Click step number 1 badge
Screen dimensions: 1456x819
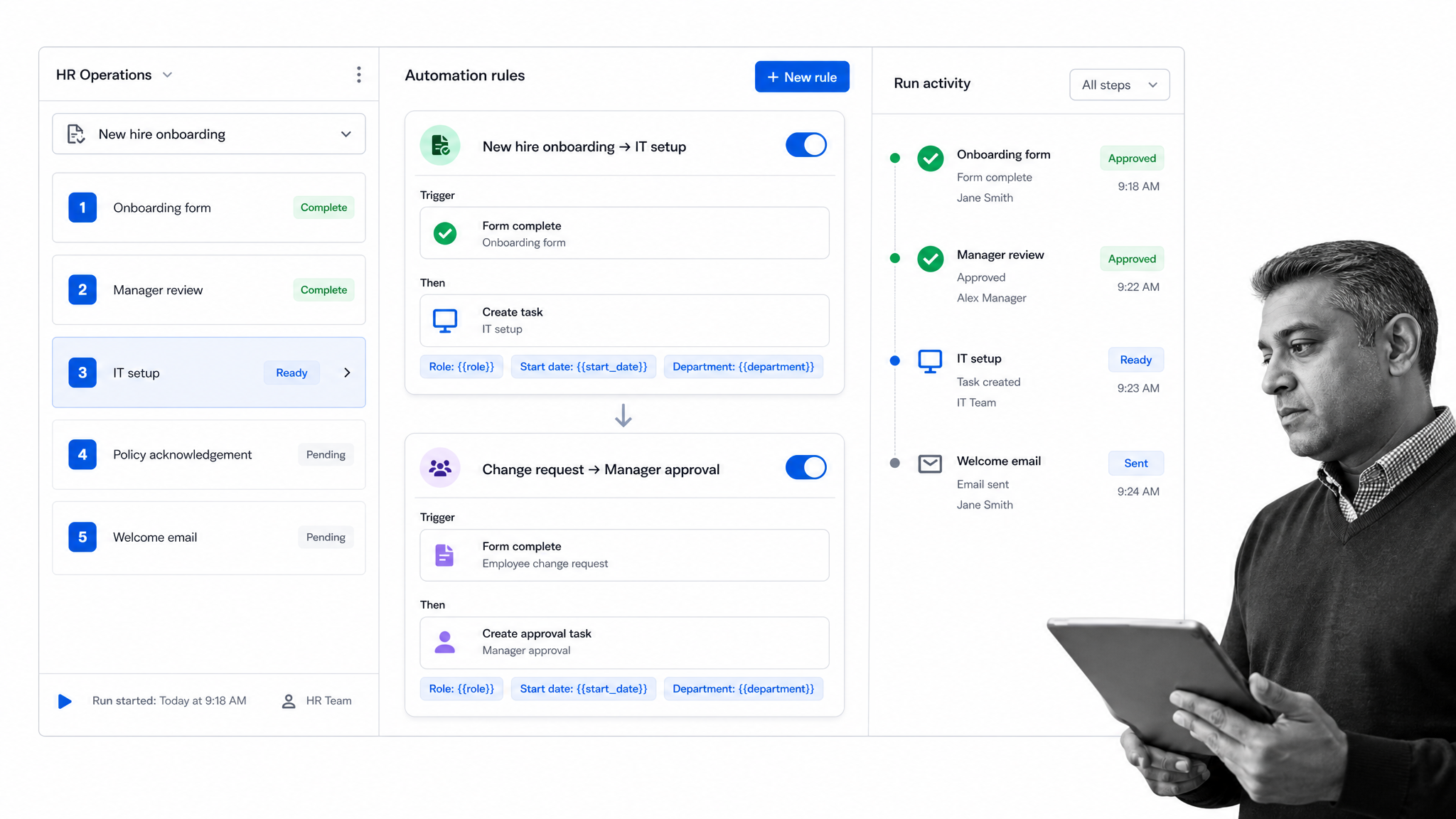[x=82, y=208]
